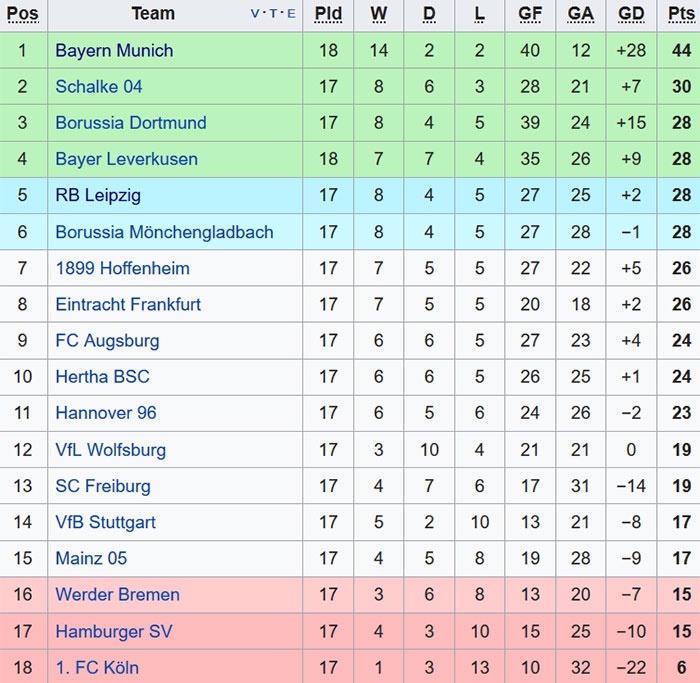This screenshot has height=683, width=700.
Task: Select the Hertha BSC link
Action: 102,377
